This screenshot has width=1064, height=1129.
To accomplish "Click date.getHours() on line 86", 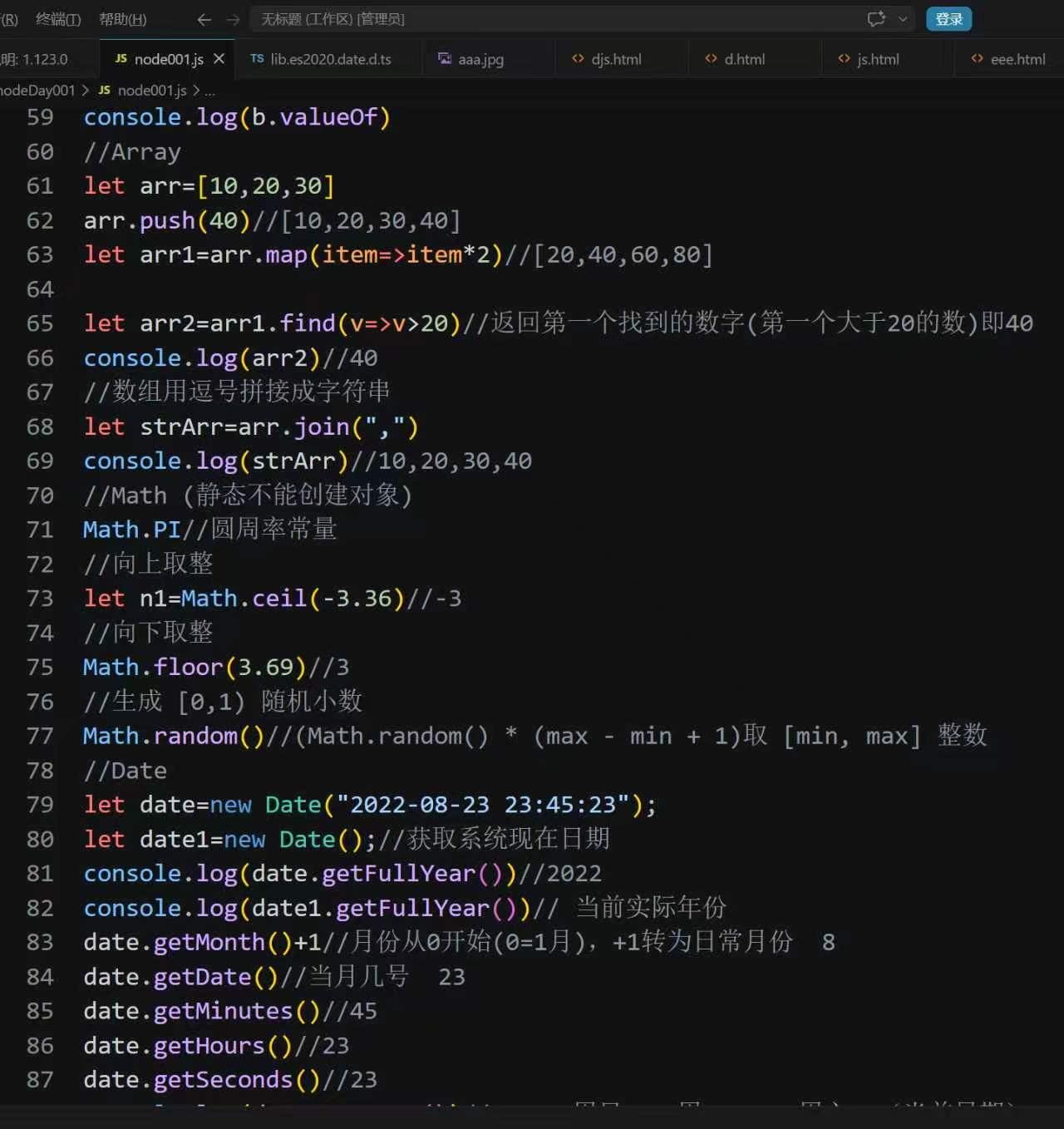I will (x=188, y=1047).
